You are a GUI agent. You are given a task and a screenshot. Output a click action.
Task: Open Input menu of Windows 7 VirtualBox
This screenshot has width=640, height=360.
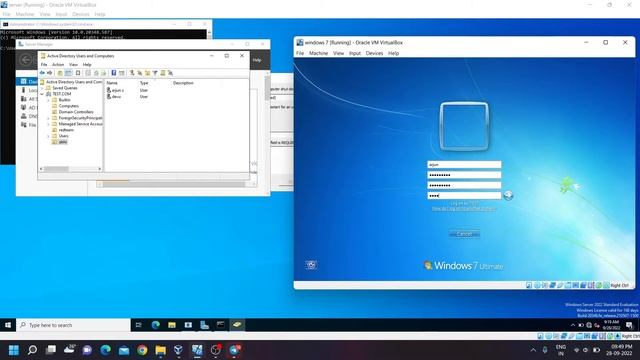(355, 53)
